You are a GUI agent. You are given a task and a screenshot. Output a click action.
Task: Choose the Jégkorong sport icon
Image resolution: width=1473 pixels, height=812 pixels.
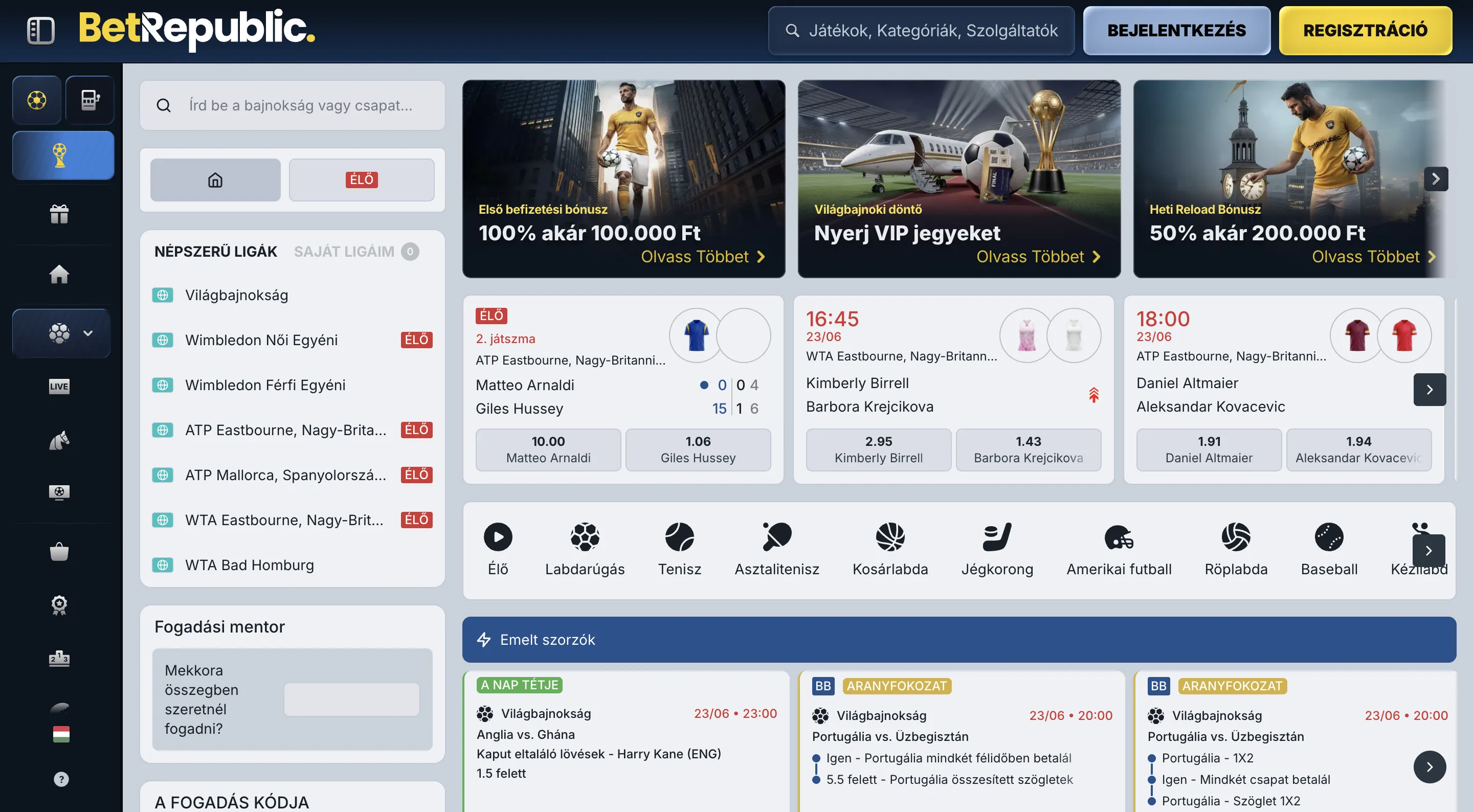tap(997, 537)
